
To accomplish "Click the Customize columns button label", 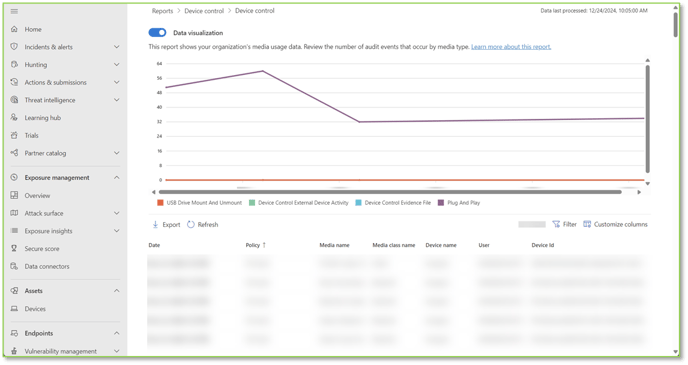I will (x=621, y=224).
